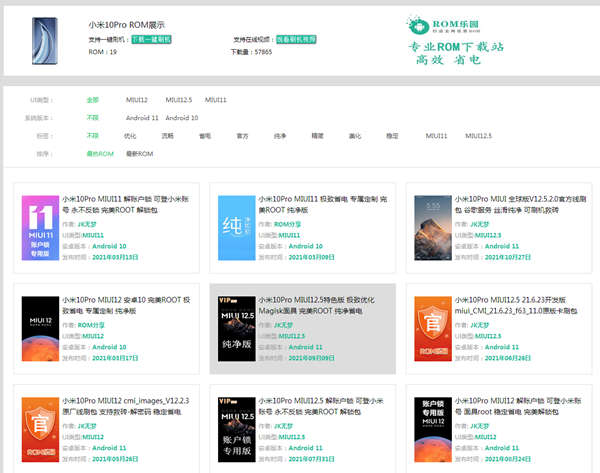The width and height of the screenshot is (600, 473).
Task: Click the MIUI 12 Mars wallpaper thumbnail
Action: 40,326
